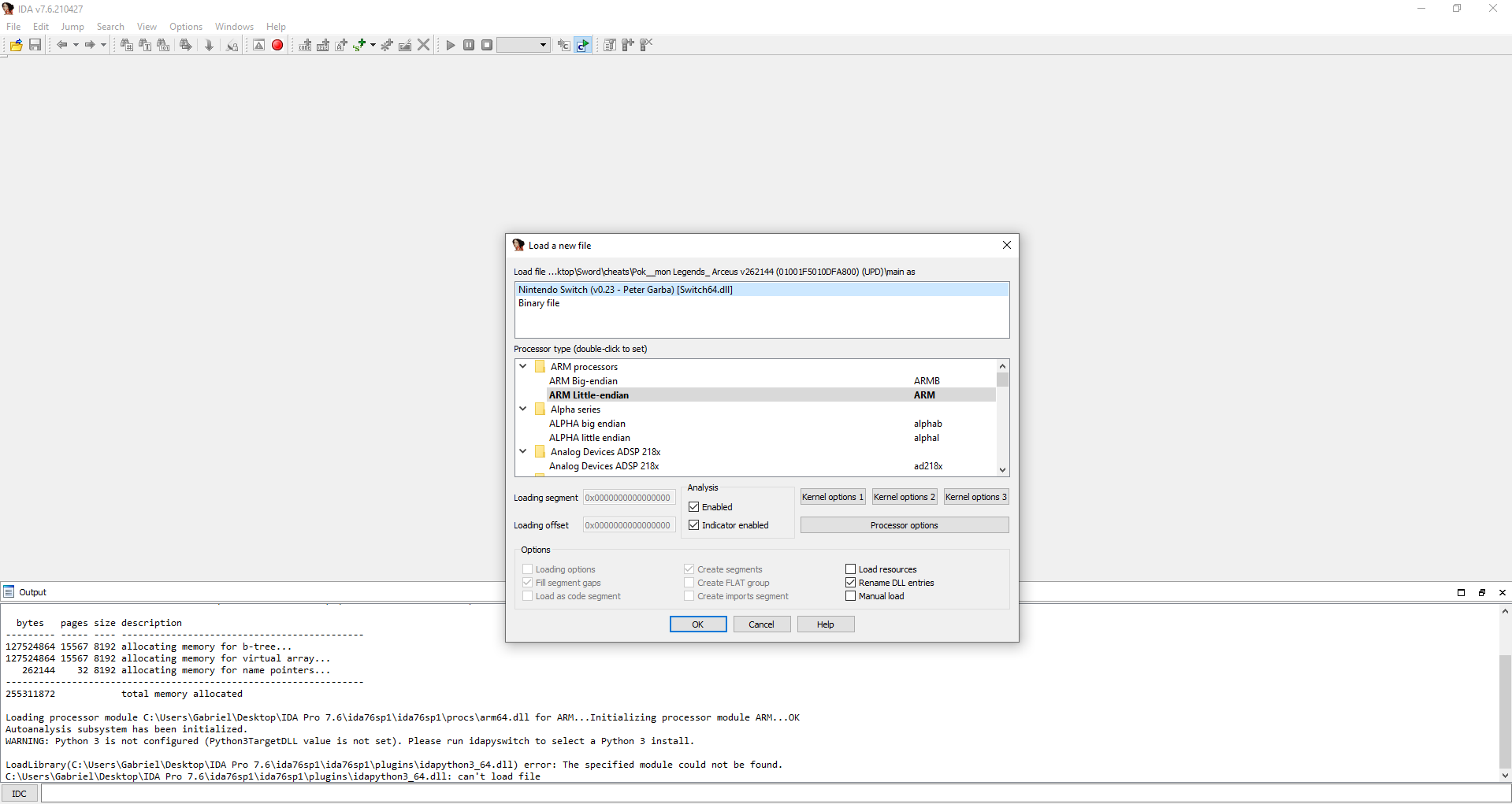Click the Loading segment input field
This screenshot has height=804, width=1512.
[x=629, y=498]
